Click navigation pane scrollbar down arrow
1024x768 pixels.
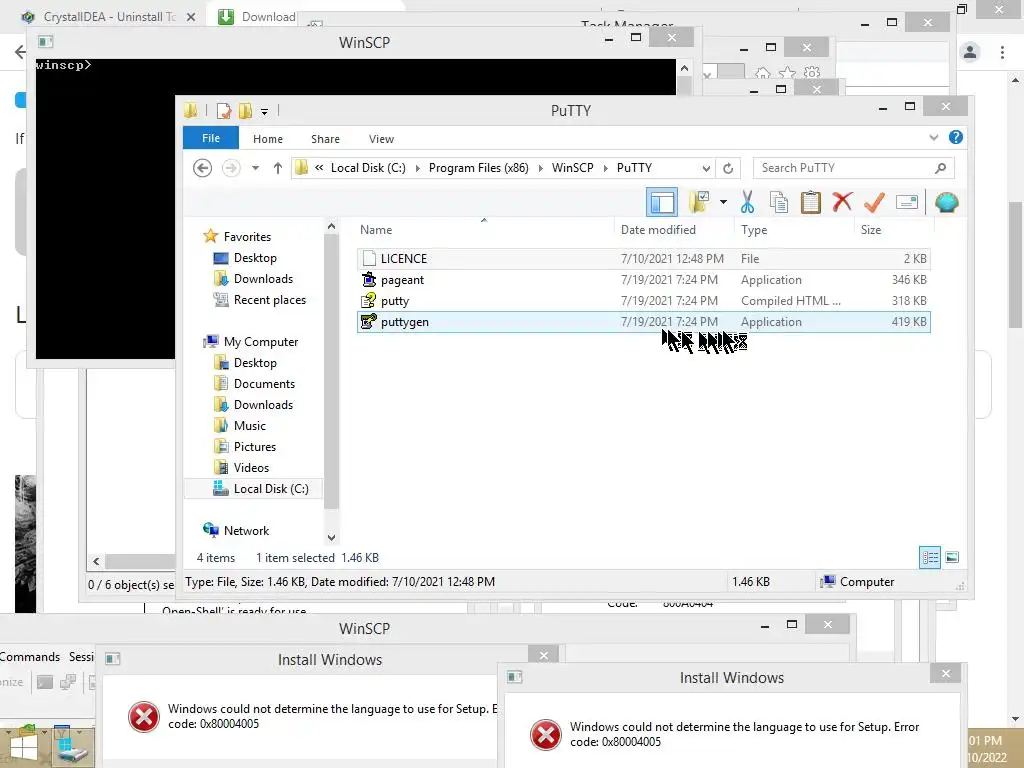pyautogui.click(x=331, y=537)
